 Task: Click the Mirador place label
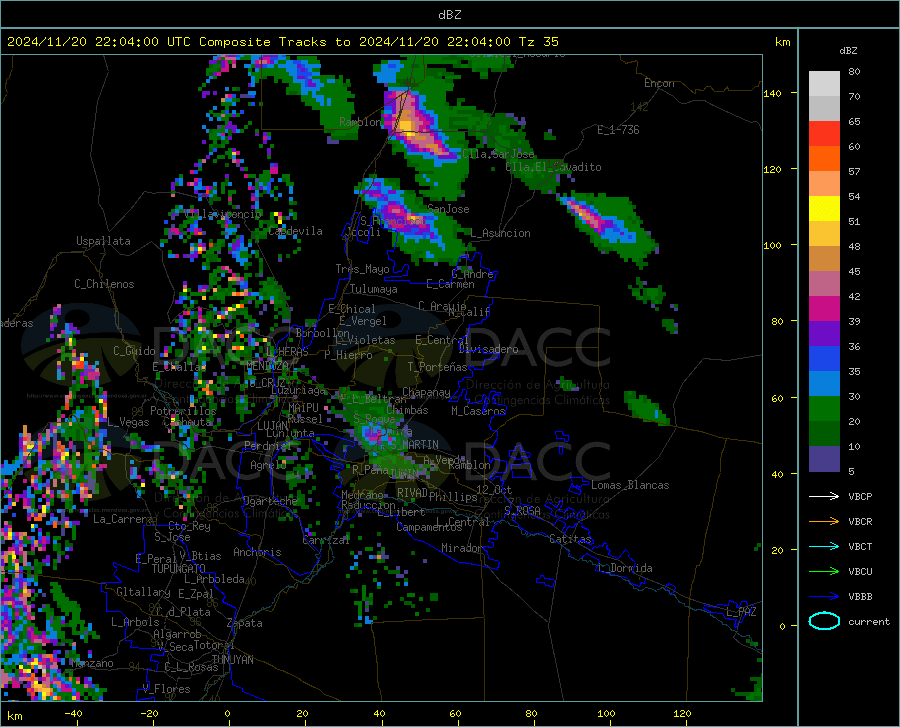462,549
